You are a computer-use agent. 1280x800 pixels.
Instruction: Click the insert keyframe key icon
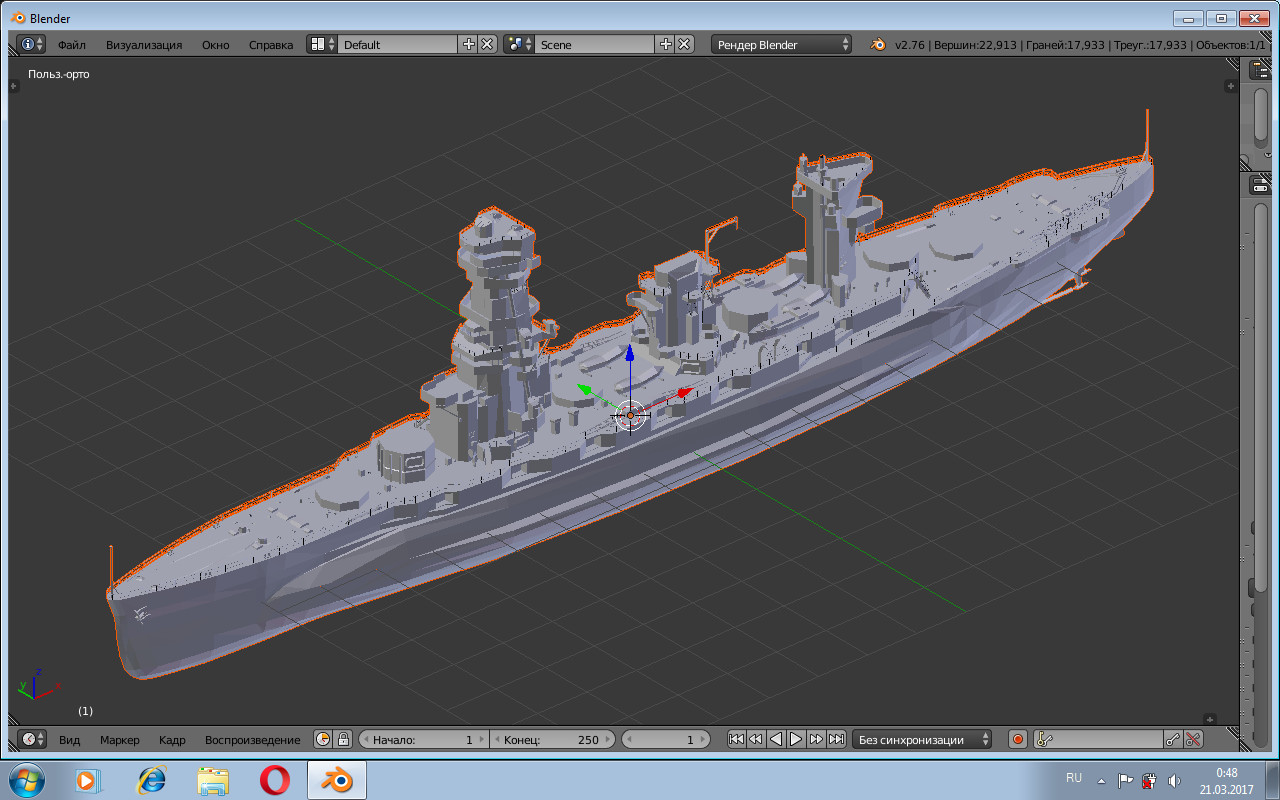[x=1173, y=739]
